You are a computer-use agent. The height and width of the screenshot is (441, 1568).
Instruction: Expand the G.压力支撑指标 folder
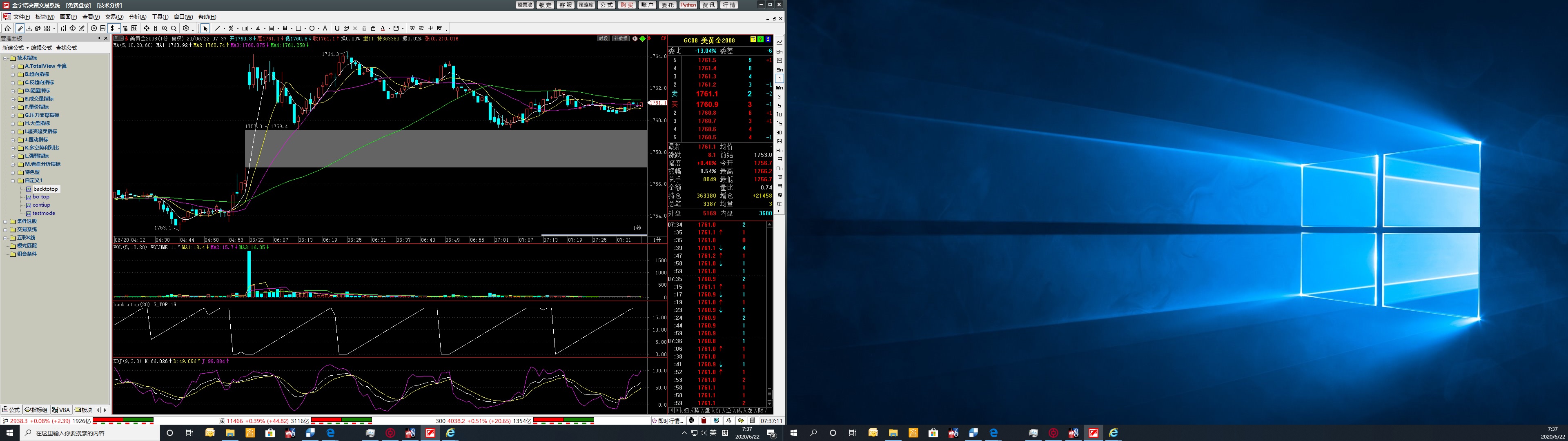(13, 115)
